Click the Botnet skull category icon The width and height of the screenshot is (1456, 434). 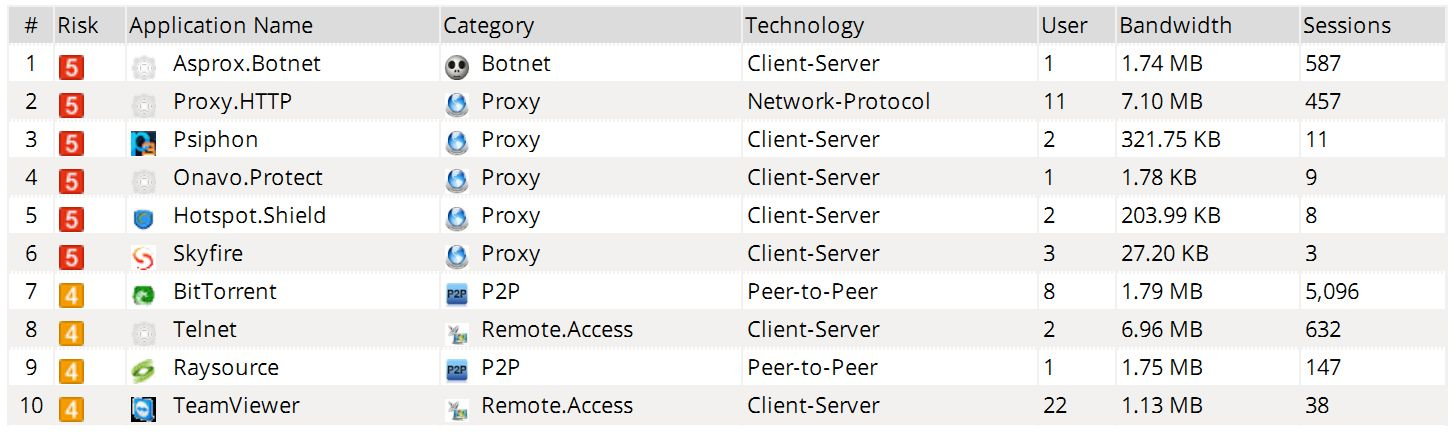(456, 66)
